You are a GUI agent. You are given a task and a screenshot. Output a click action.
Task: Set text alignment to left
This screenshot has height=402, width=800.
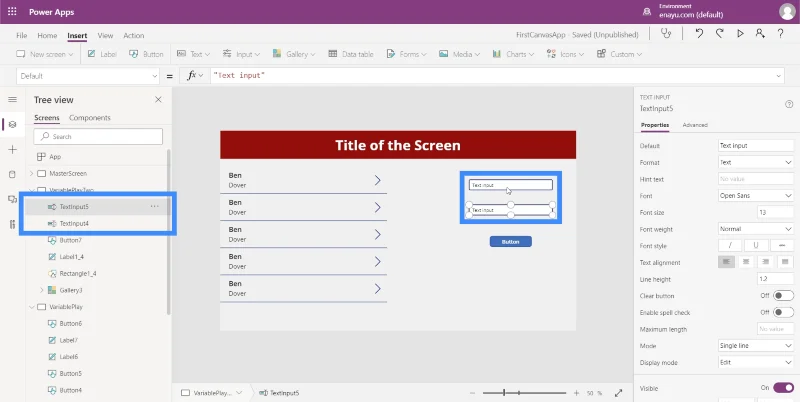pos(727,262)
